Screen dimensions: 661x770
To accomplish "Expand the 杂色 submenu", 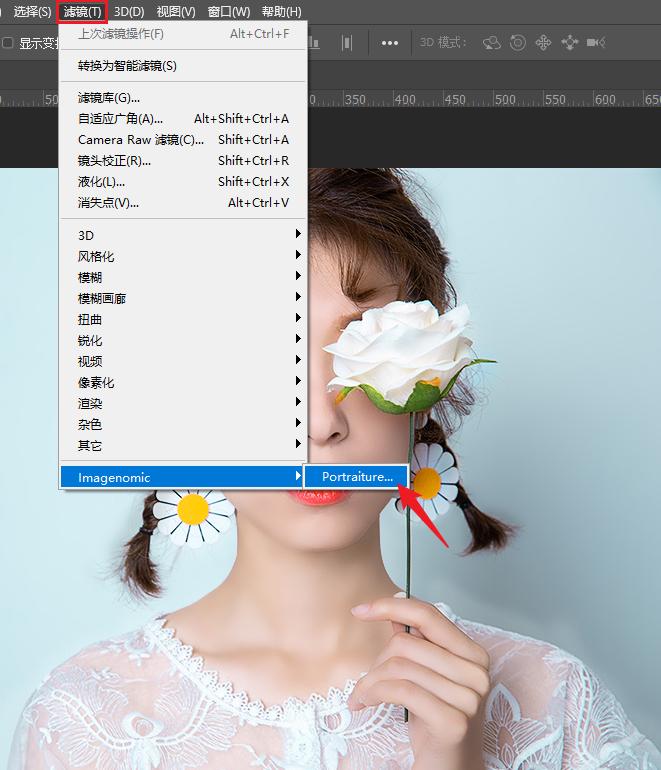I will point(183,424).
